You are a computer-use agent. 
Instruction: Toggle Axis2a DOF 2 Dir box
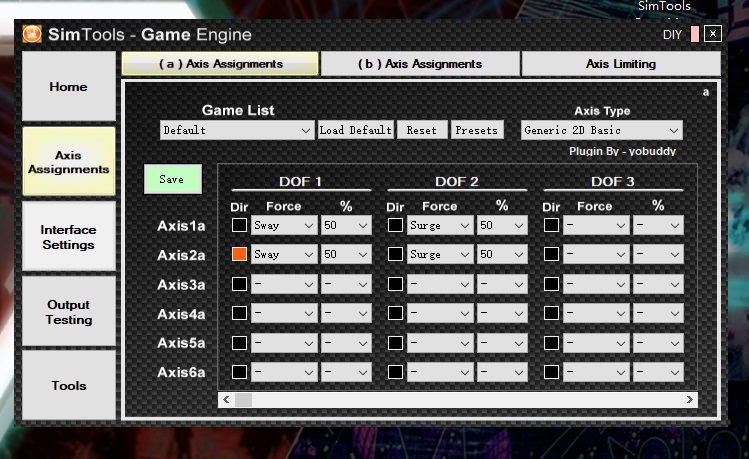tap(395, 254)
